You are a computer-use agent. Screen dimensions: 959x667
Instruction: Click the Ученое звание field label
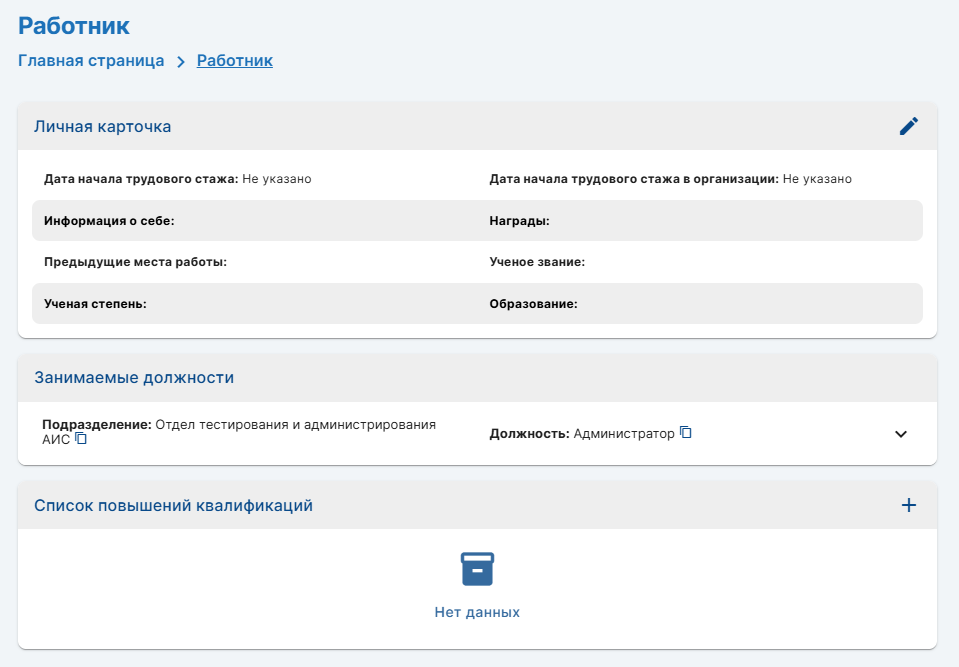coord(537,262)
